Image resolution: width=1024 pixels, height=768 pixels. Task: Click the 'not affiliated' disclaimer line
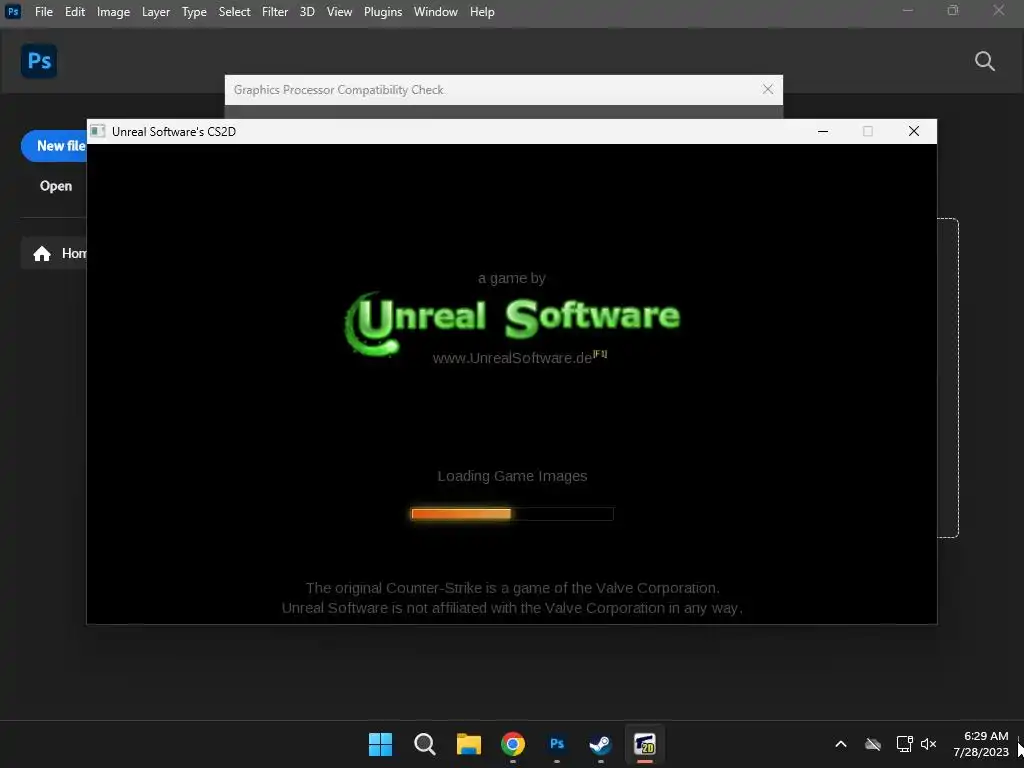click(x=512, y=608)
